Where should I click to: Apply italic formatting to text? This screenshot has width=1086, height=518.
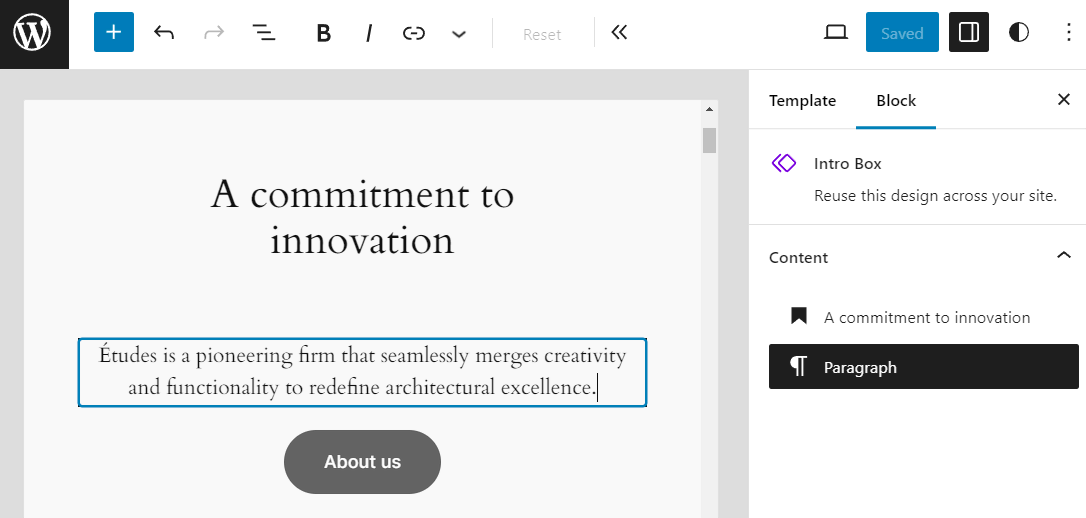click(x=368, y=34)
